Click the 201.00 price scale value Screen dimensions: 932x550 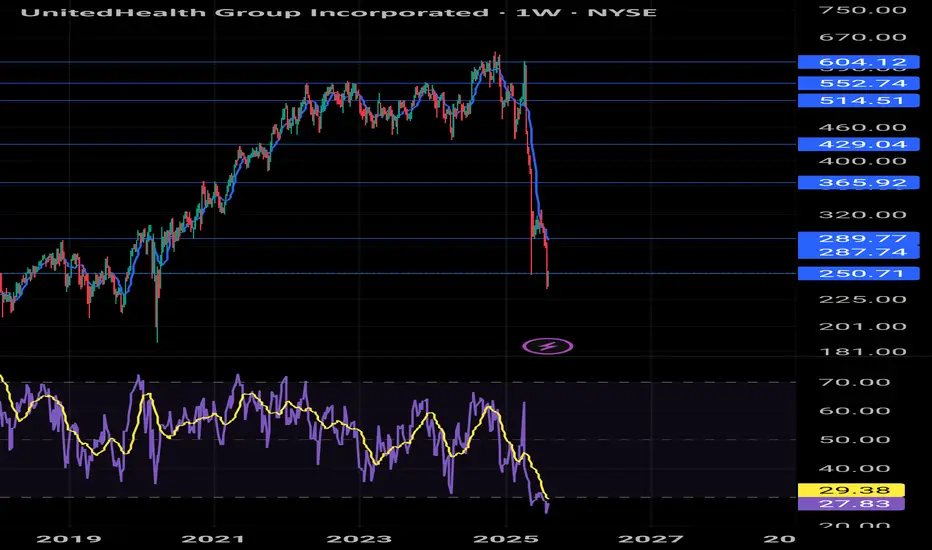(x=862, y=326)
